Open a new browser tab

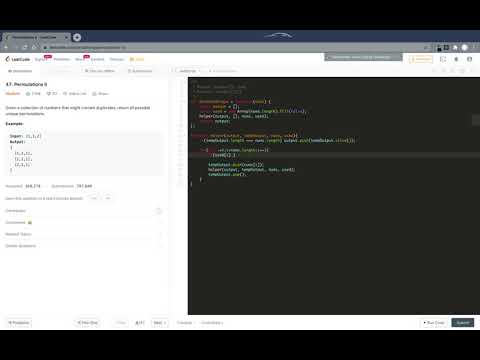[x=77, y=37]
